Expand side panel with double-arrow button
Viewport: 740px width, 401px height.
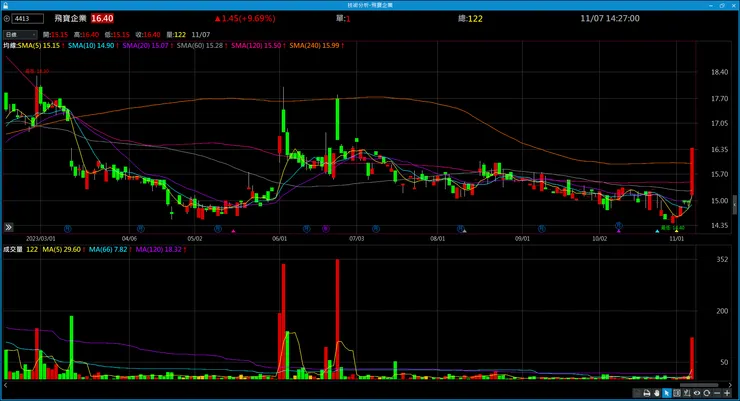(8, 227)
